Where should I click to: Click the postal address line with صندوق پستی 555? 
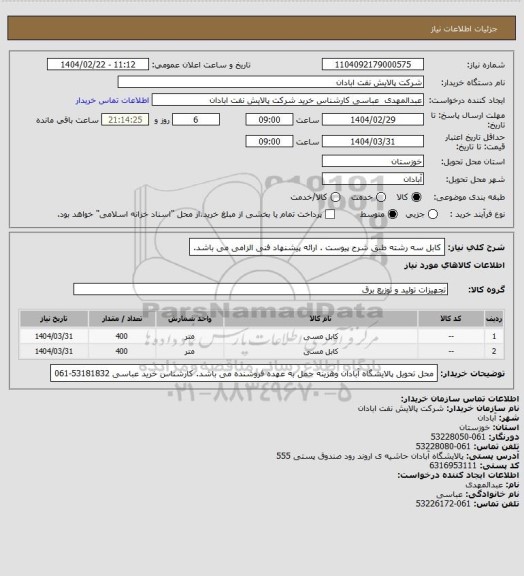coord(397,456)
